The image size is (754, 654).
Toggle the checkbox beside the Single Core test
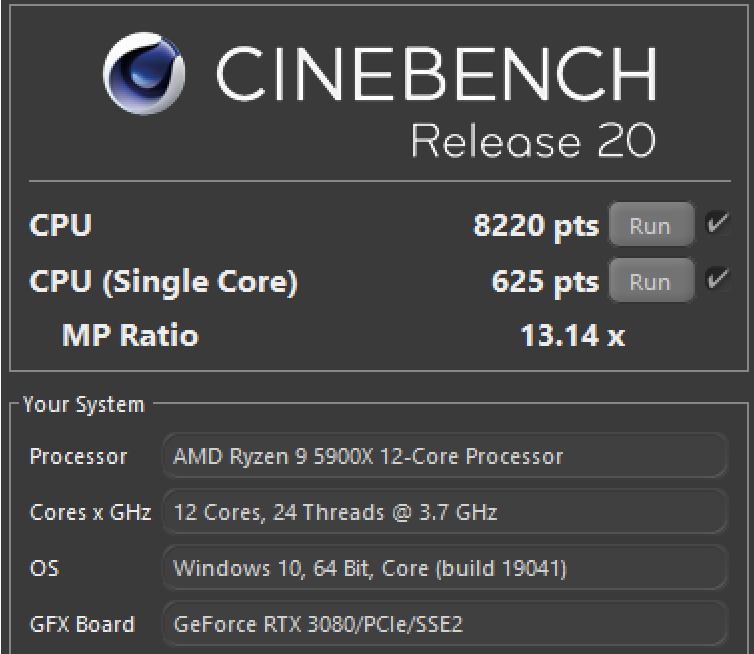coord(717,279)
